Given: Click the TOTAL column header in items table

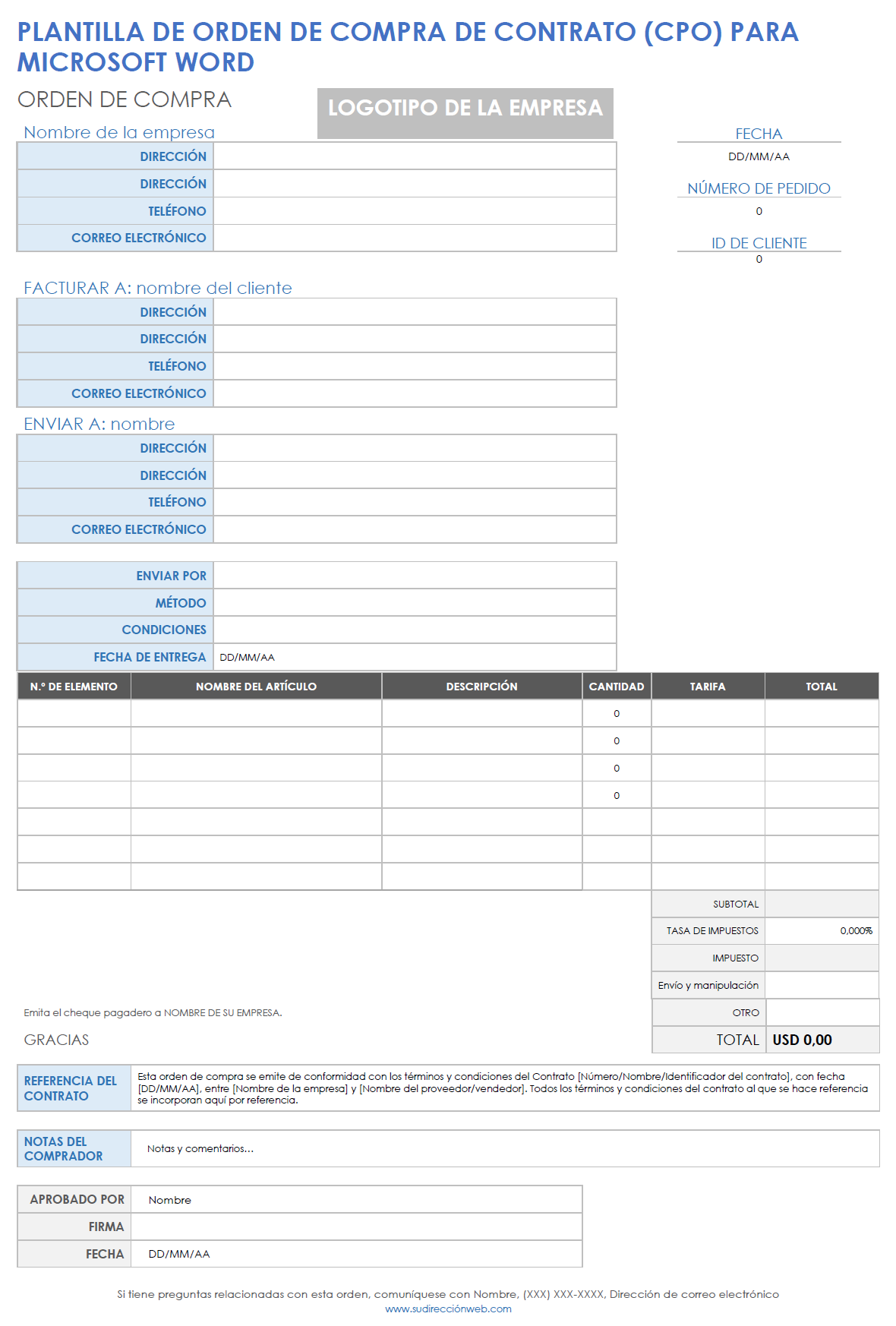Looking at the screenshot, I should click(x=822, y=686).
